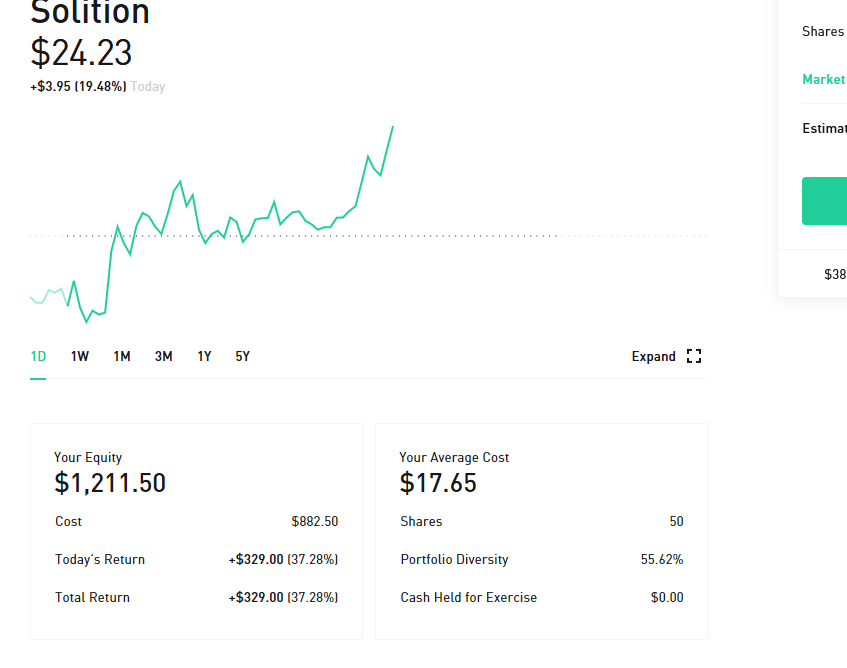Click the Expand chart label

(654, 356)
